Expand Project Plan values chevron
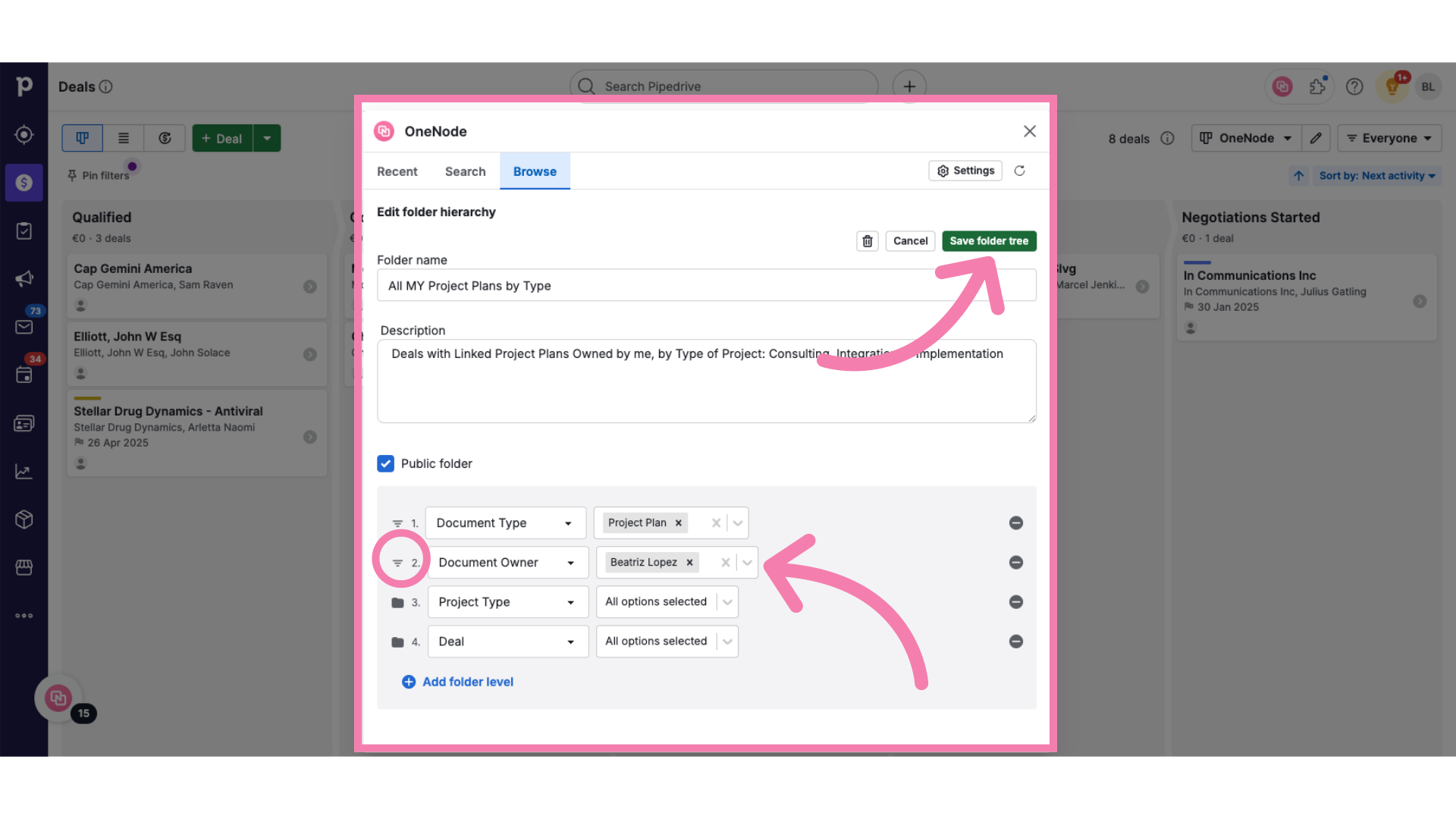The height and width of the screenshot is (819, 1456). (x=738, y=523)
